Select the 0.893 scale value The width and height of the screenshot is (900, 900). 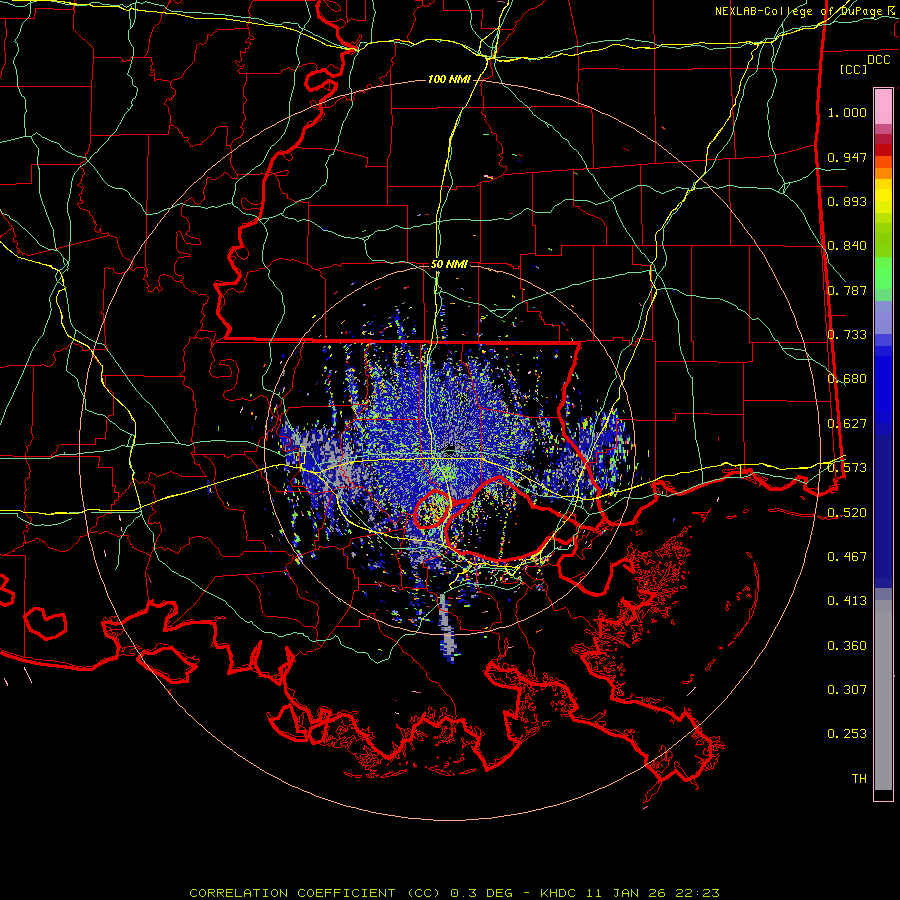pyautogui.click(x=847, y=201)
